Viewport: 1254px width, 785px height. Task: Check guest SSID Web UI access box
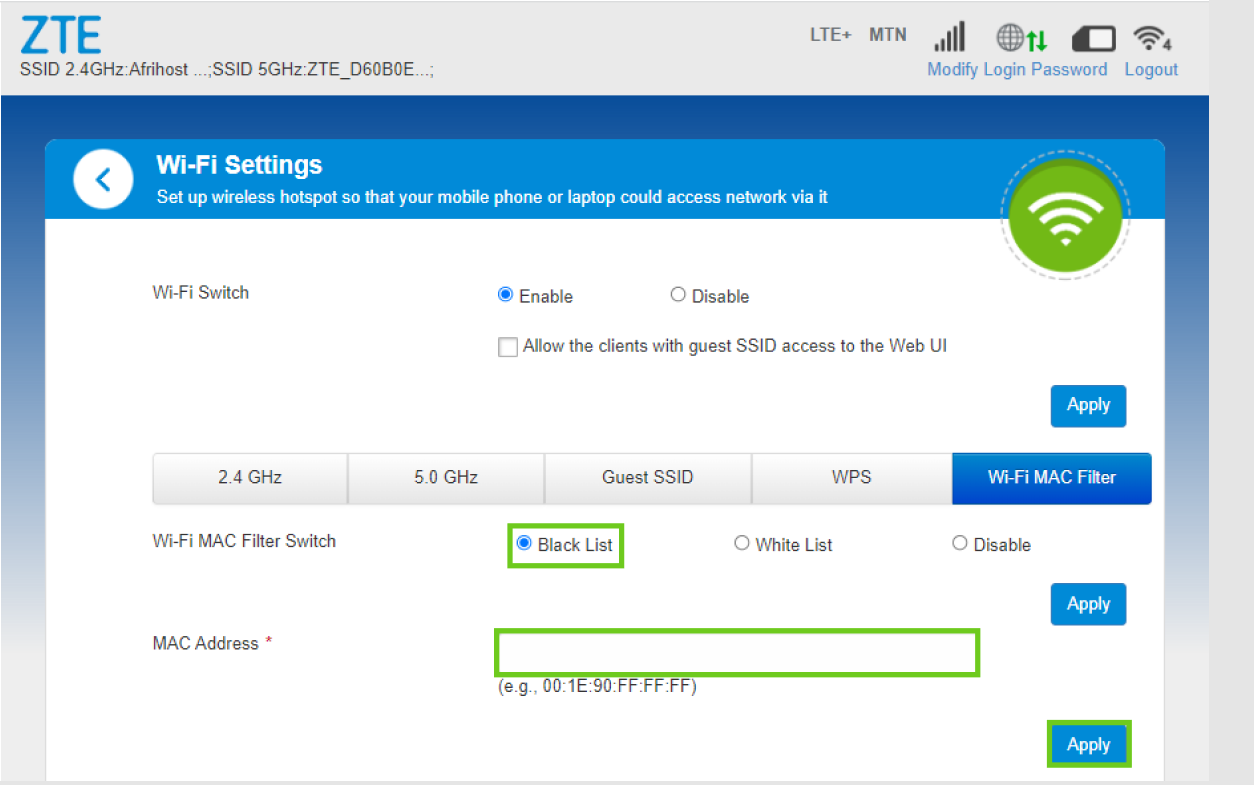pyautogui.click(x=508, y=347)
